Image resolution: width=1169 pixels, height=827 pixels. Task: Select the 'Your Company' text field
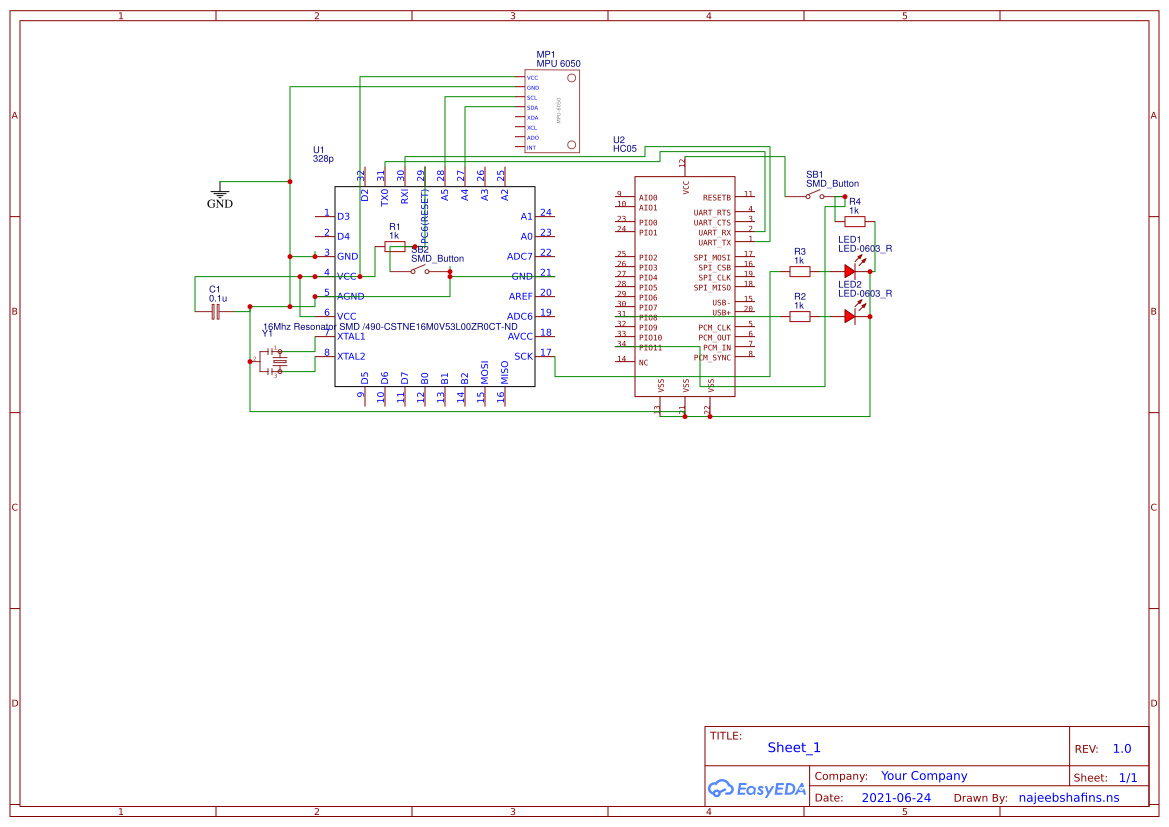924,776
